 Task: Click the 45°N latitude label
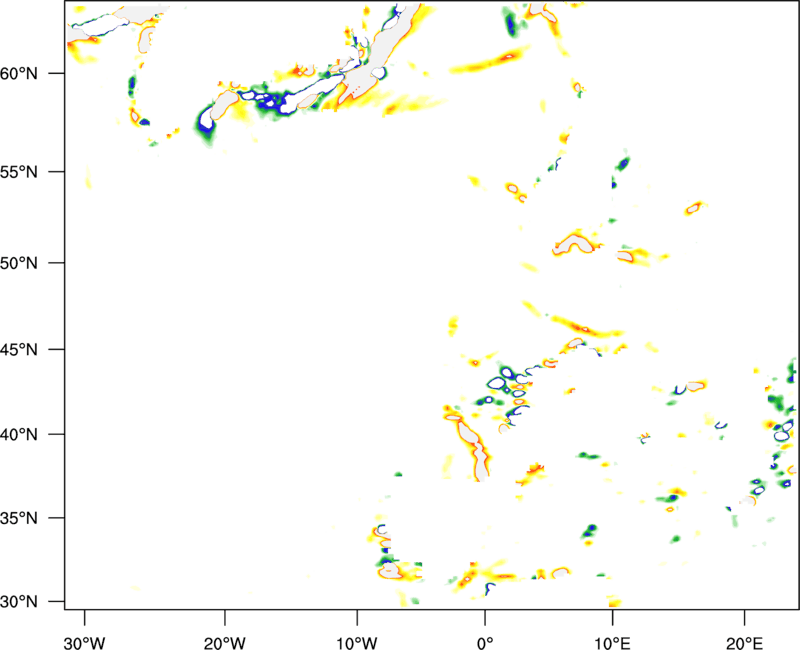[19, 350]
